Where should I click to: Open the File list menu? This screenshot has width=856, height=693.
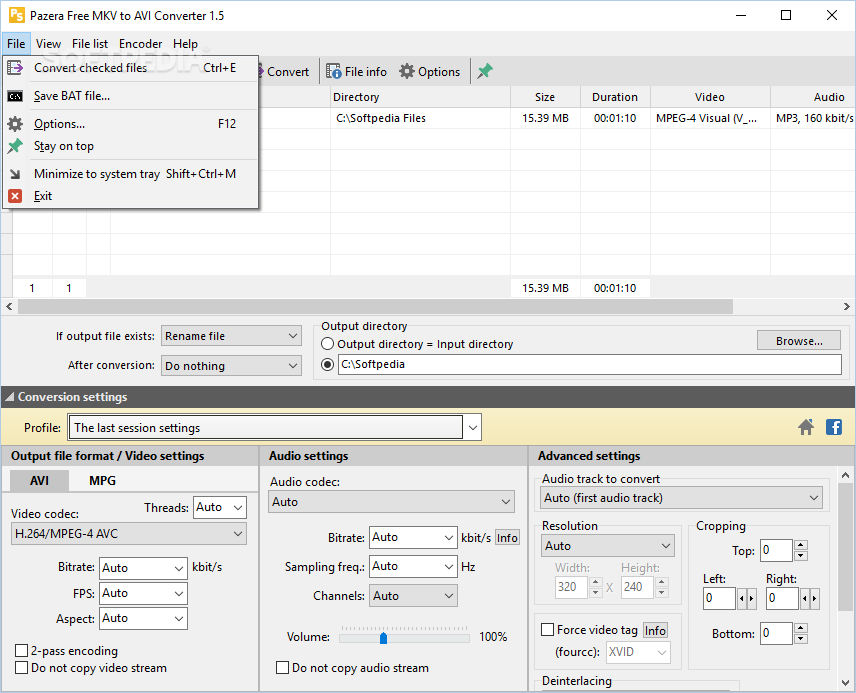[x=90, y=44]
